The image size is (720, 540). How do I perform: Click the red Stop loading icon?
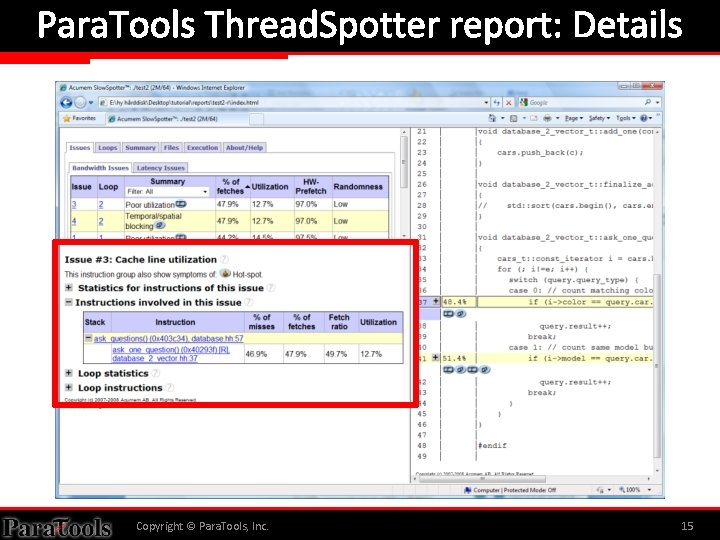coord(508,103)
